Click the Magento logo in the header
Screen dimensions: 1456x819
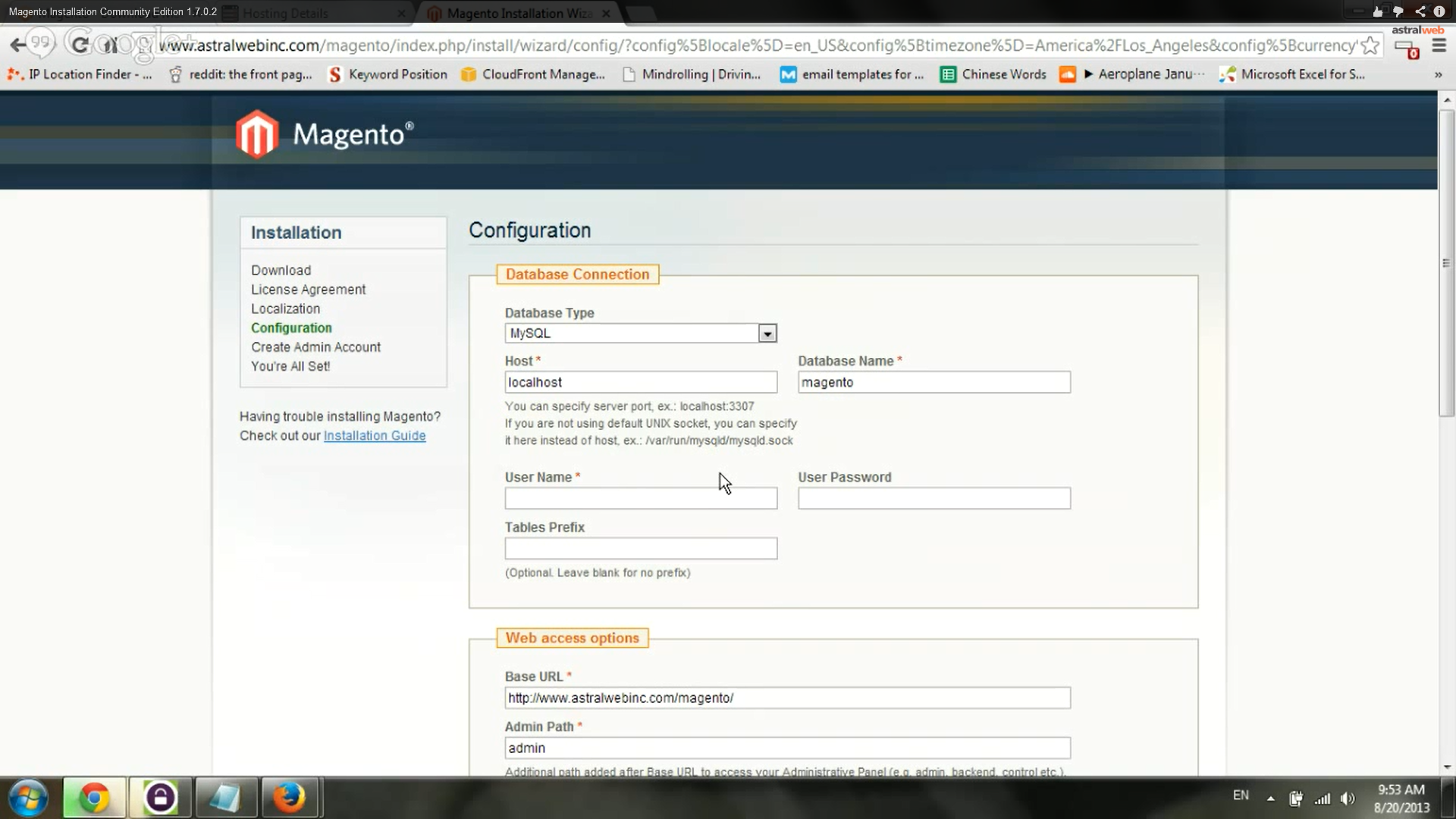coord(325,134)
